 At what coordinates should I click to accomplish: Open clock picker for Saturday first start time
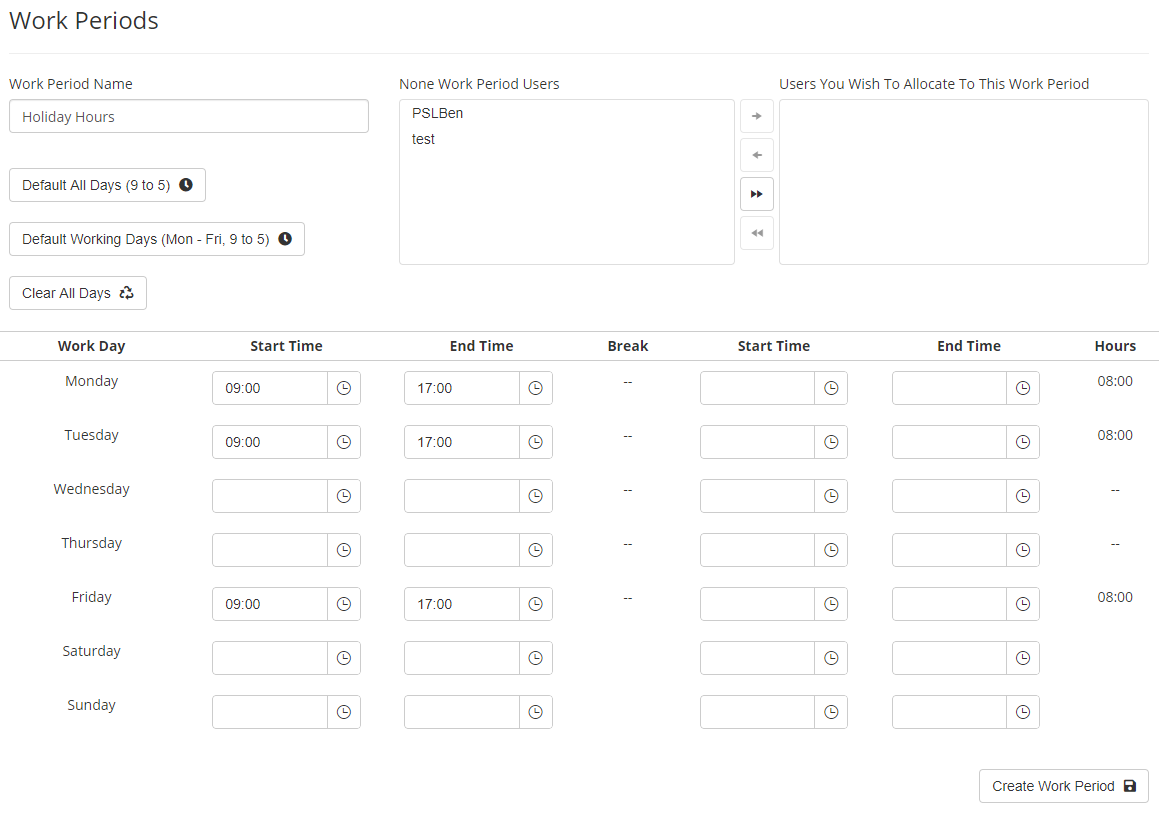(344, 658)
